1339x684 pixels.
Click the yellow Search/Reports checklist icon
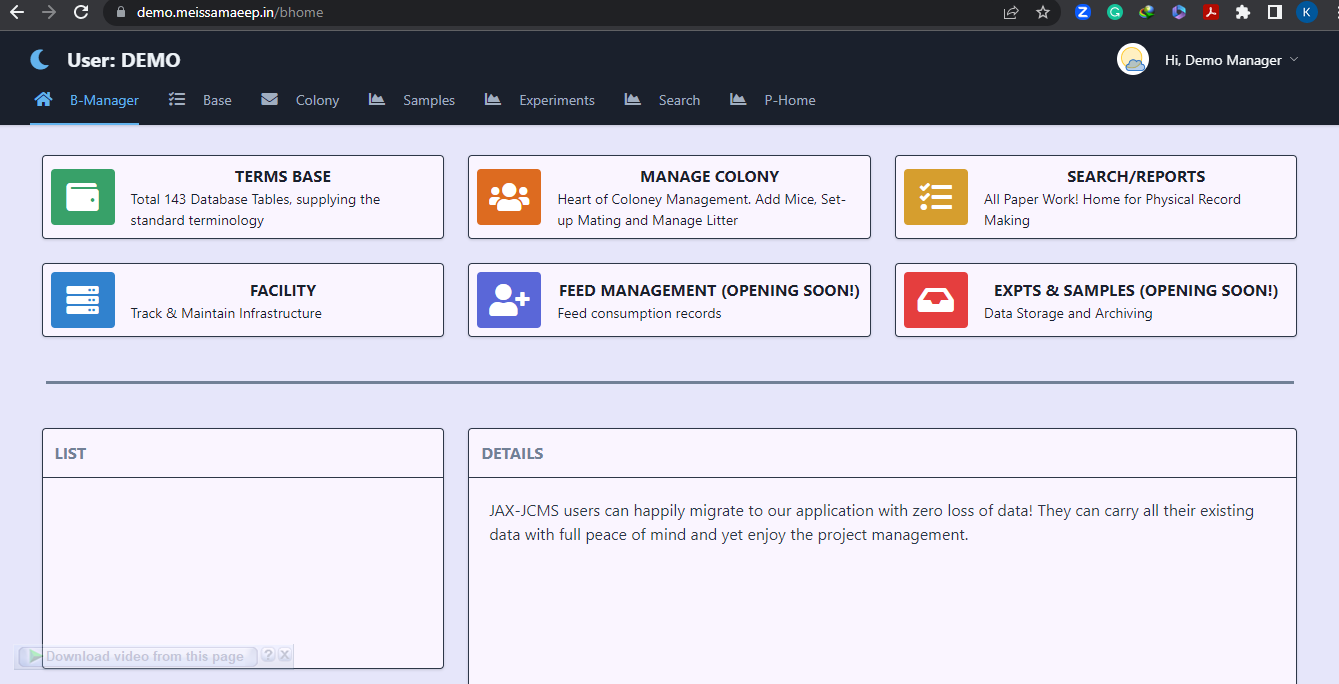936,197
